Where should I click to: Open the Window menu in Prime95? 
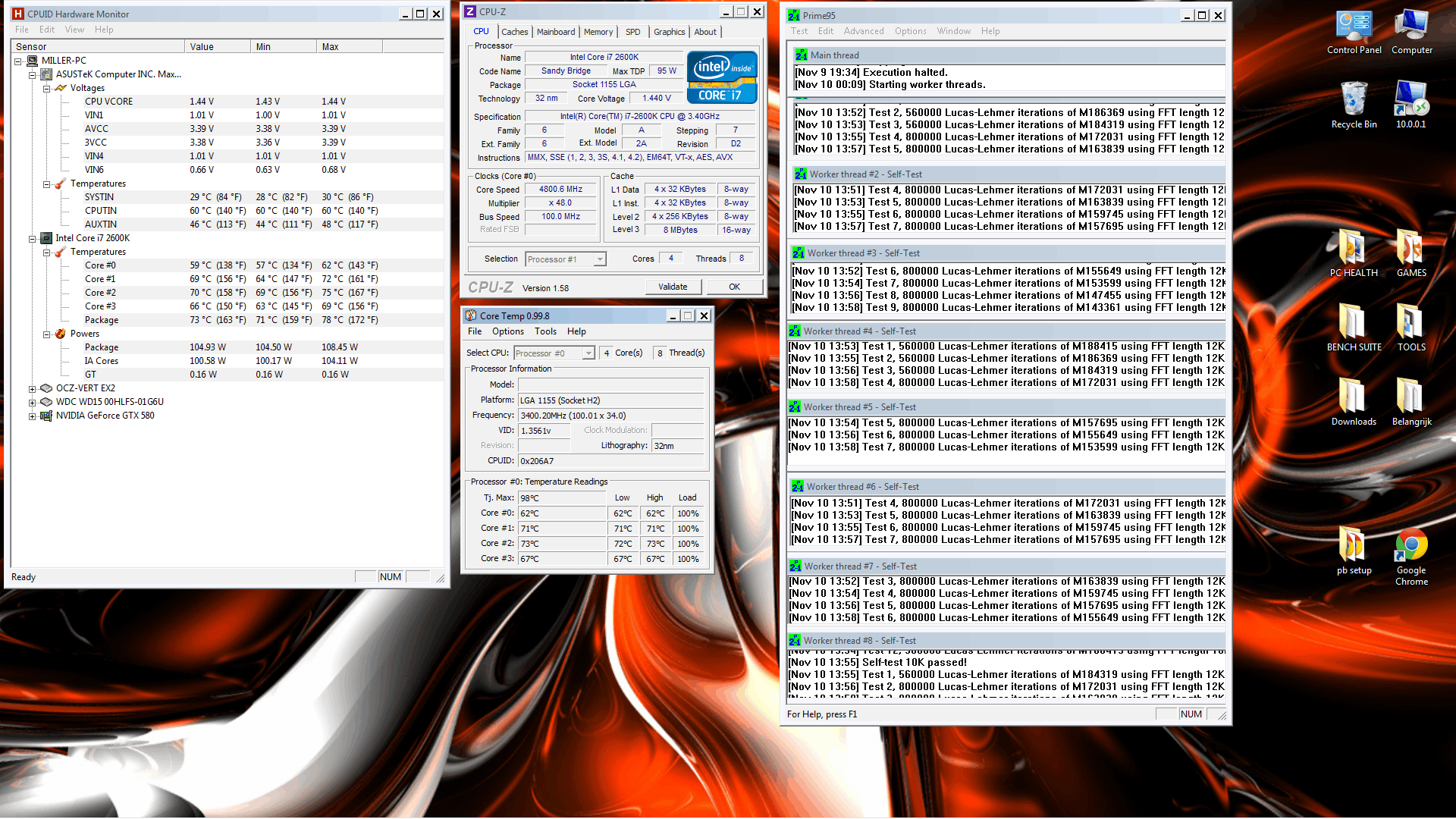[x=953, y=31]
